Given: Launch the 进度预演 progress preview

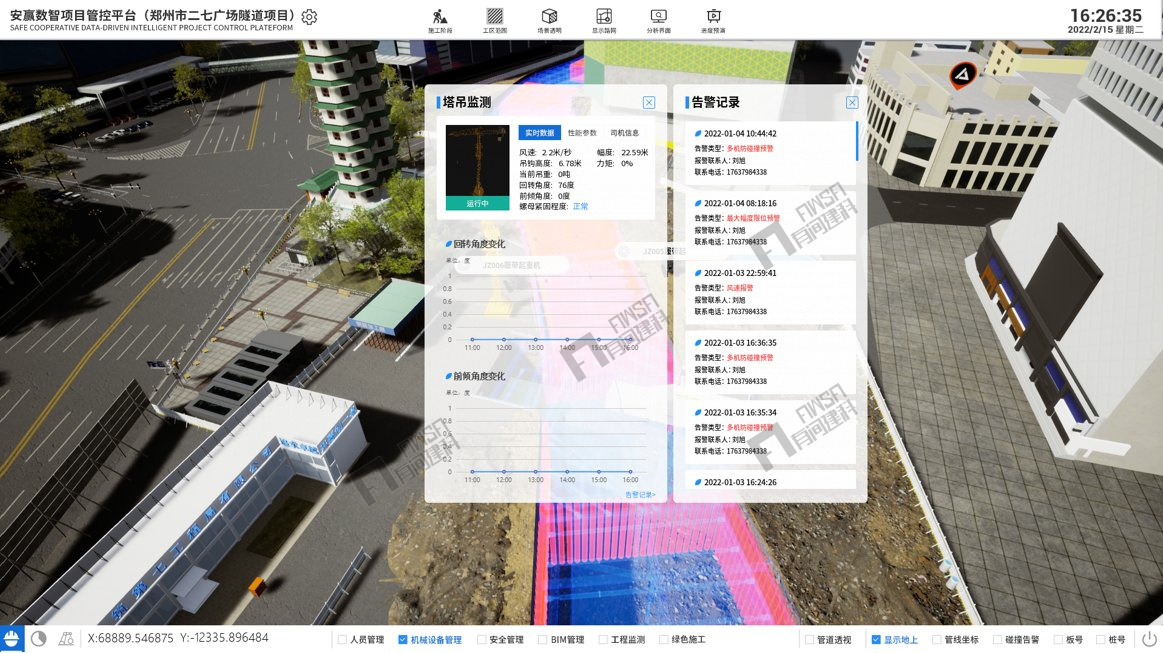Looking at the screenshot, I should point(713,21).
